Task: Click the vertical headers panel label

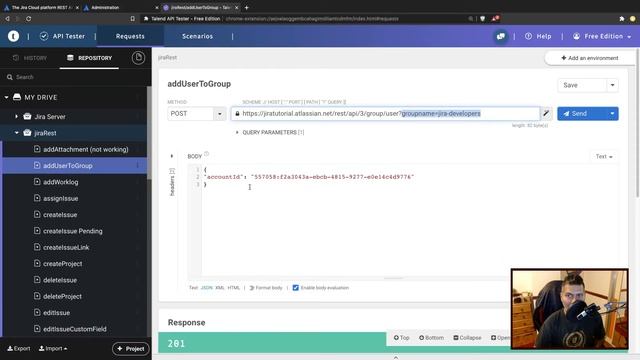Action: [x=172, y=182]
